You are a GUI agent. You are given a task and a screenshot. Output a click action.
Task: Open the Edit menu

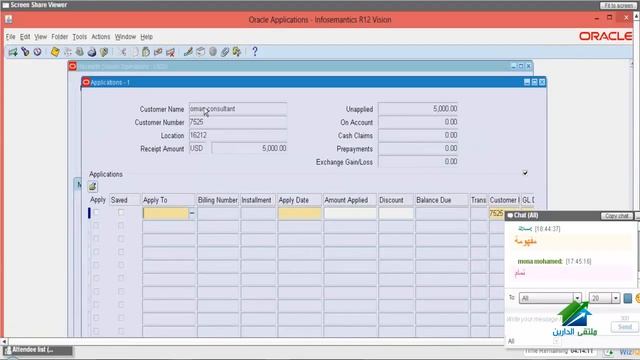coord(25,37)
